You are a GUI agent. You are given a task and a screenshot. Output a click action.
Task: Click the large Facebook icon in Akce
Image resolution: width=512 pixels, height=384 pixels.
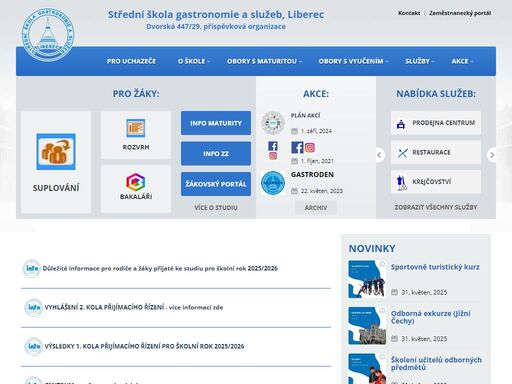(x=297, y=147)
